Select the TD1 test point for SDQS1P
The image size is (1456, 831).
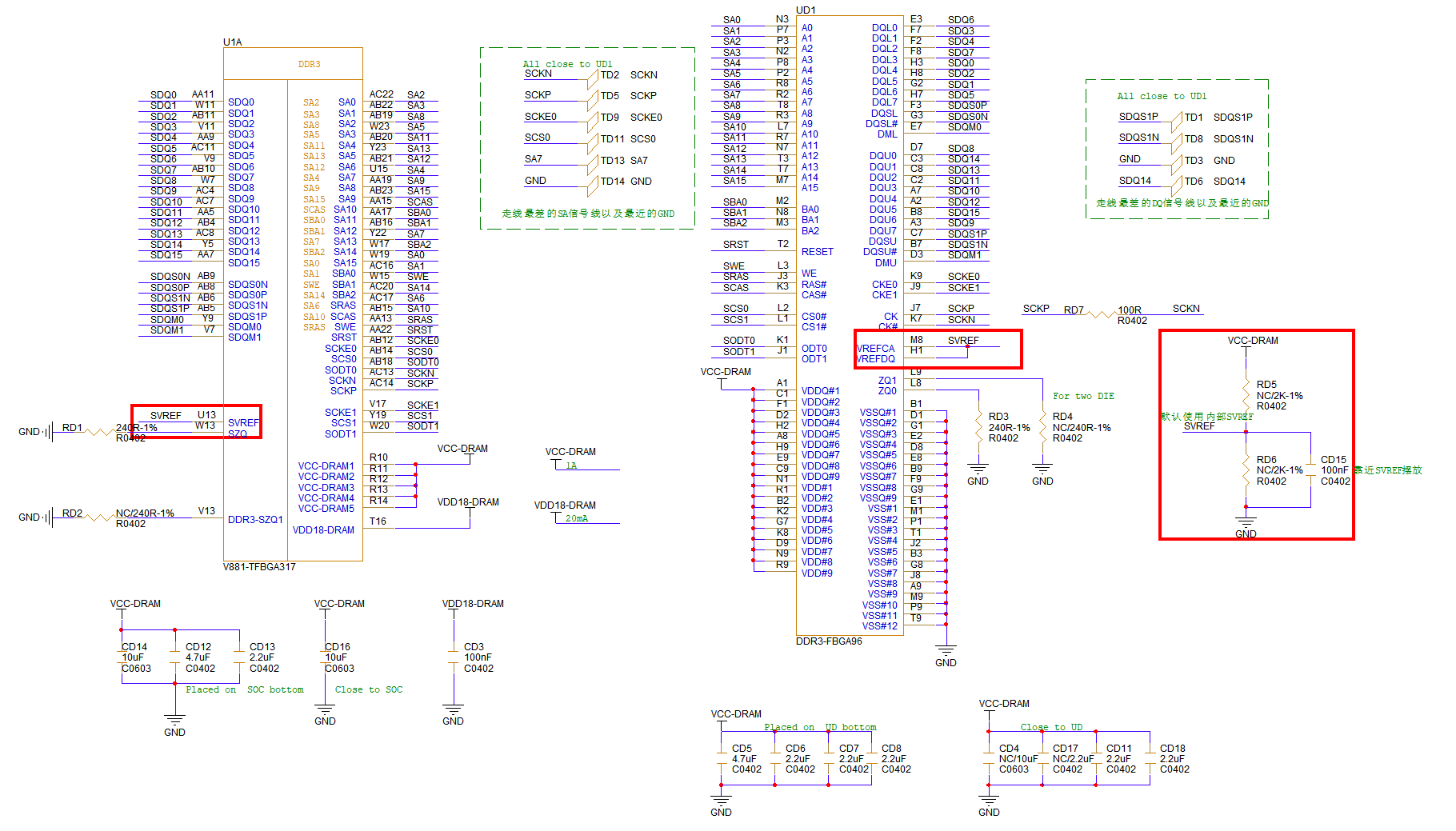(1177, 122)
